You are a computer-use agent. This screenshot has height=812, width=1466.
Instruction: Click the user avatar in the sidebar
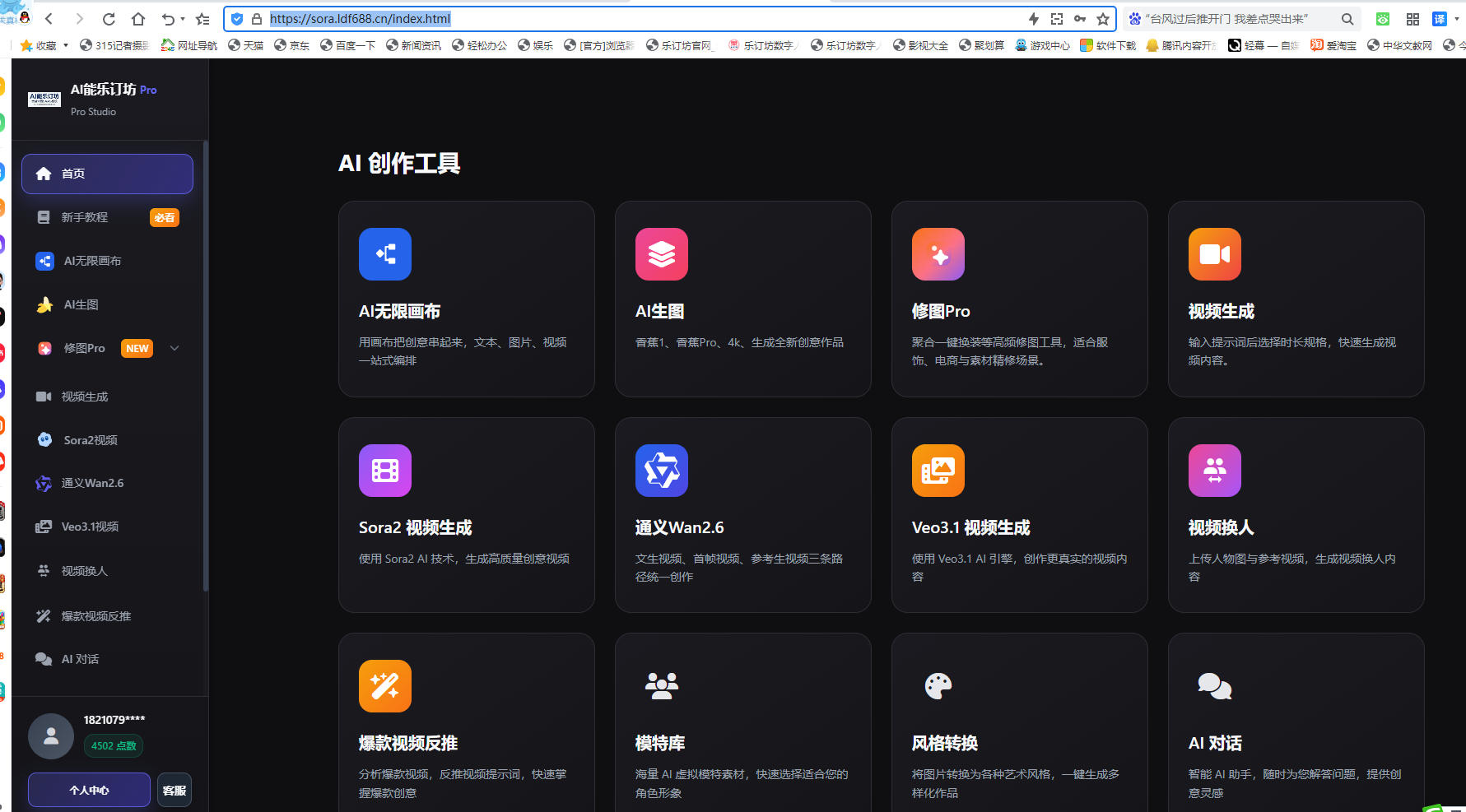click(x=51, y=736)
